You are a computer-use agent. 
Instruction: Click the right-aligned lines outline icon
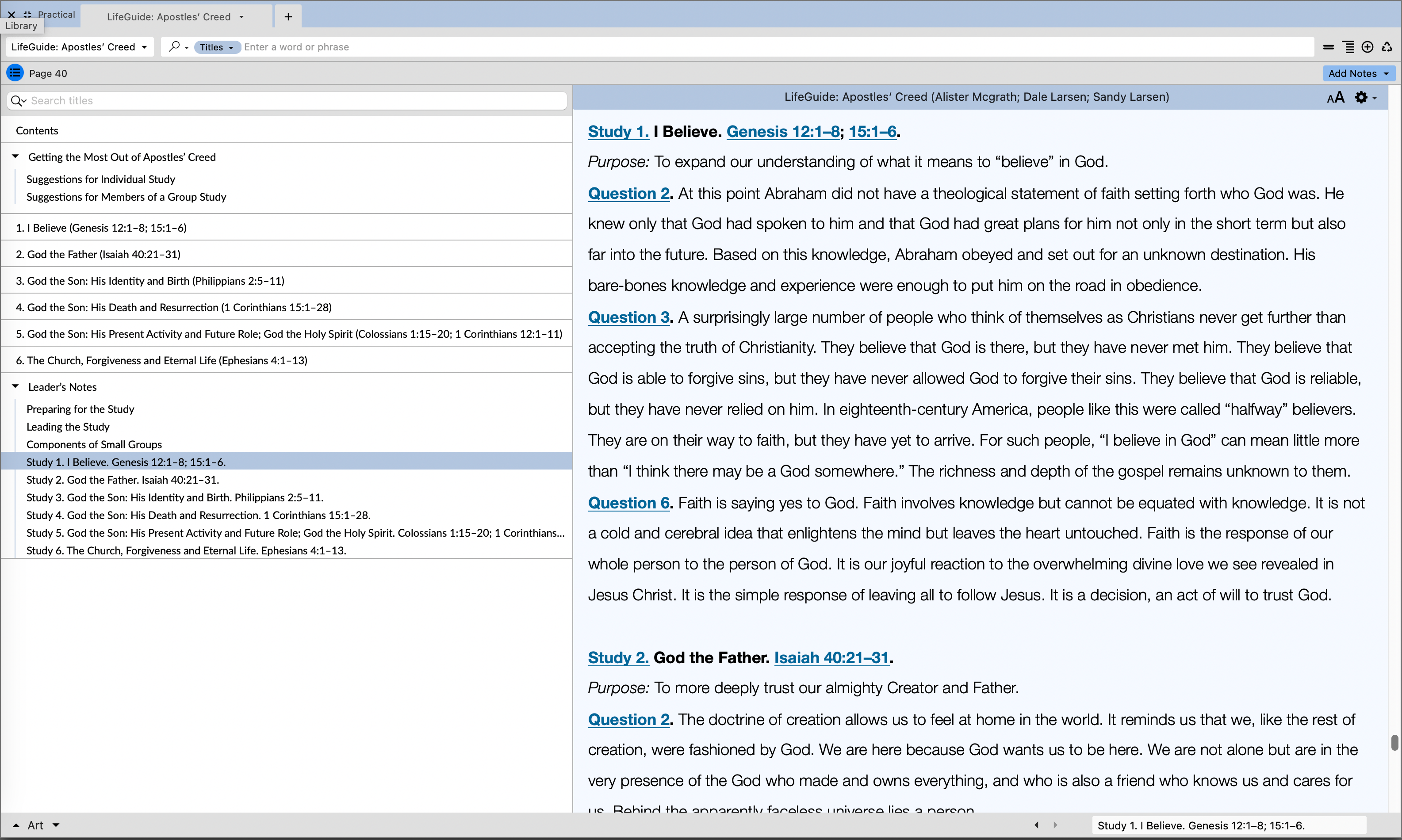click(1349, 47)
